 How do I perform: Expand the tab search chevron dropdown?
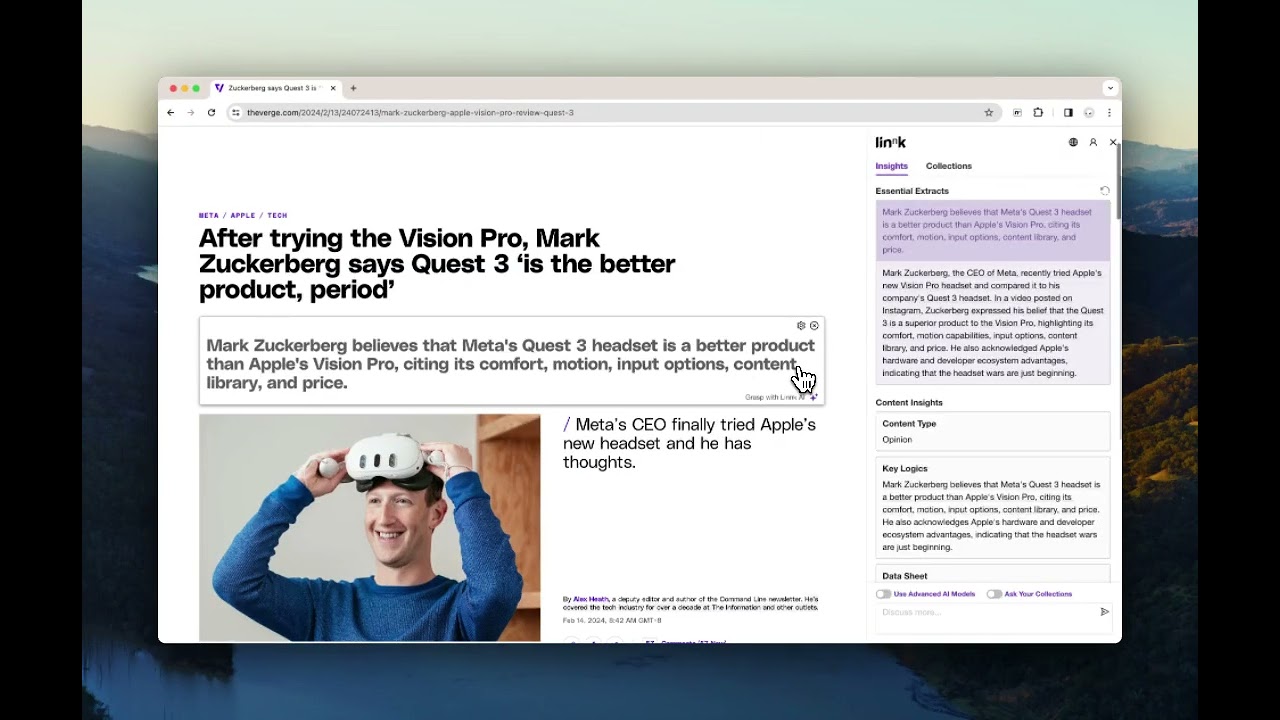[1110, 88]
